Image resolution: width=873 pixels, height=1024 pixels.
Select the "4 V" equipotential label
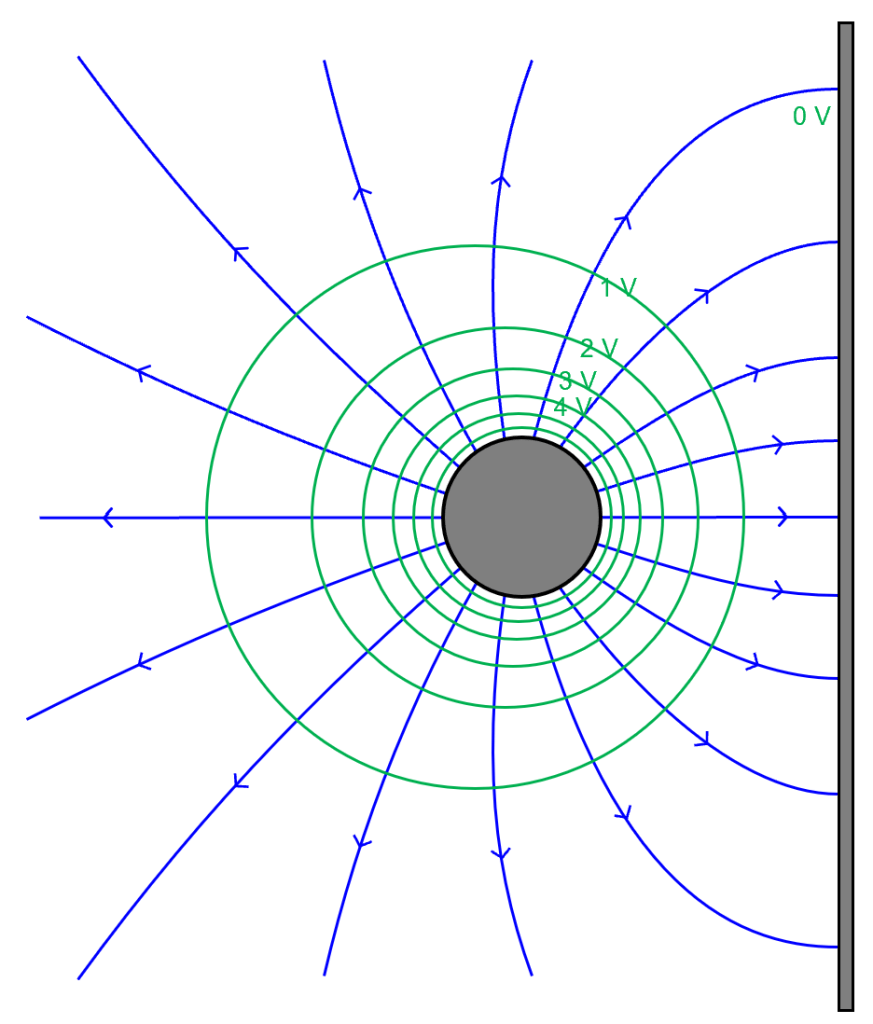pyautogui.click(x=572, y=407)
